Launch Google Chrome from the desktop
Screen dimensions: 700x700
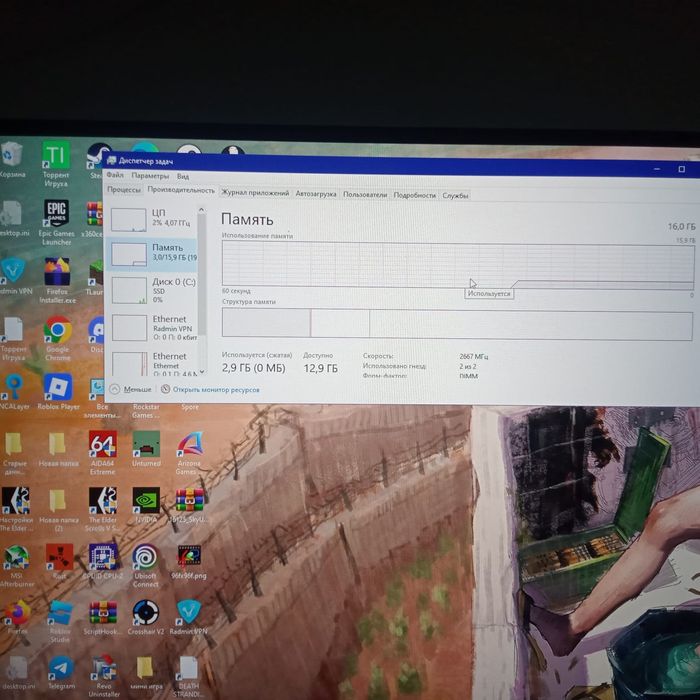pos(58,338)
